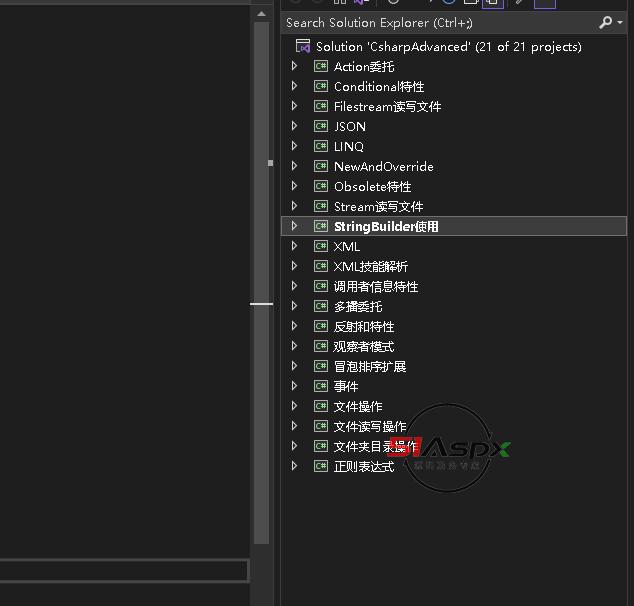Expand the NewAndOverride project node
The width and height of the screenshot is (634, 606).
point(295,166)
